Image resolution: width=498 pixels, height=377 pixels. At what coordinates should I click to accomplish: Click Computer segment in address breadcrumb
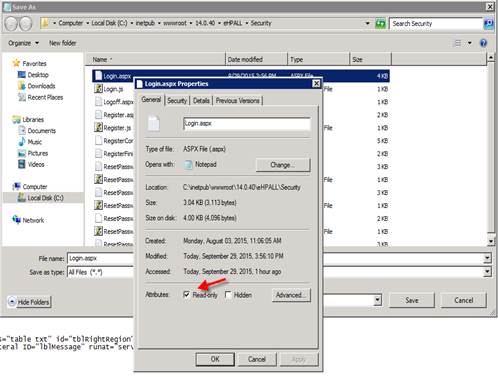pyautogui.click(x=71, y=23)
